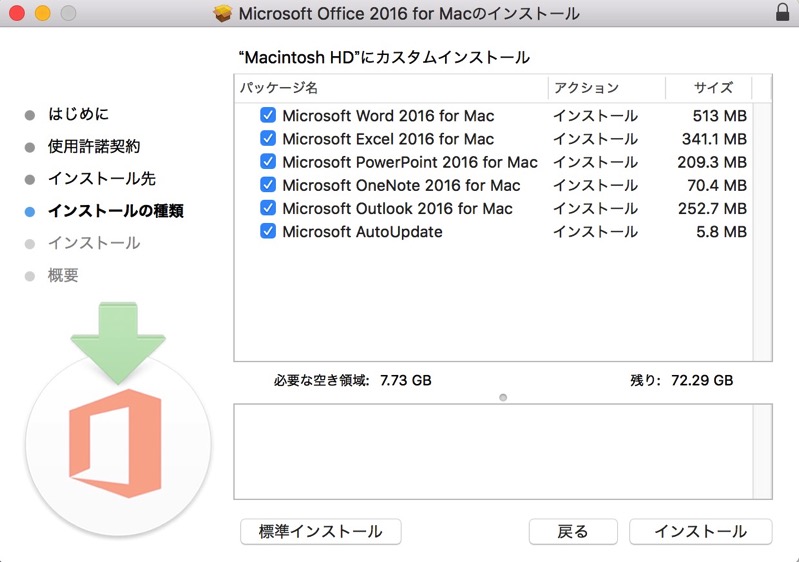799x562 pixels.
Task: Click the インストール button at bottom right
Action: coord(701,531)
